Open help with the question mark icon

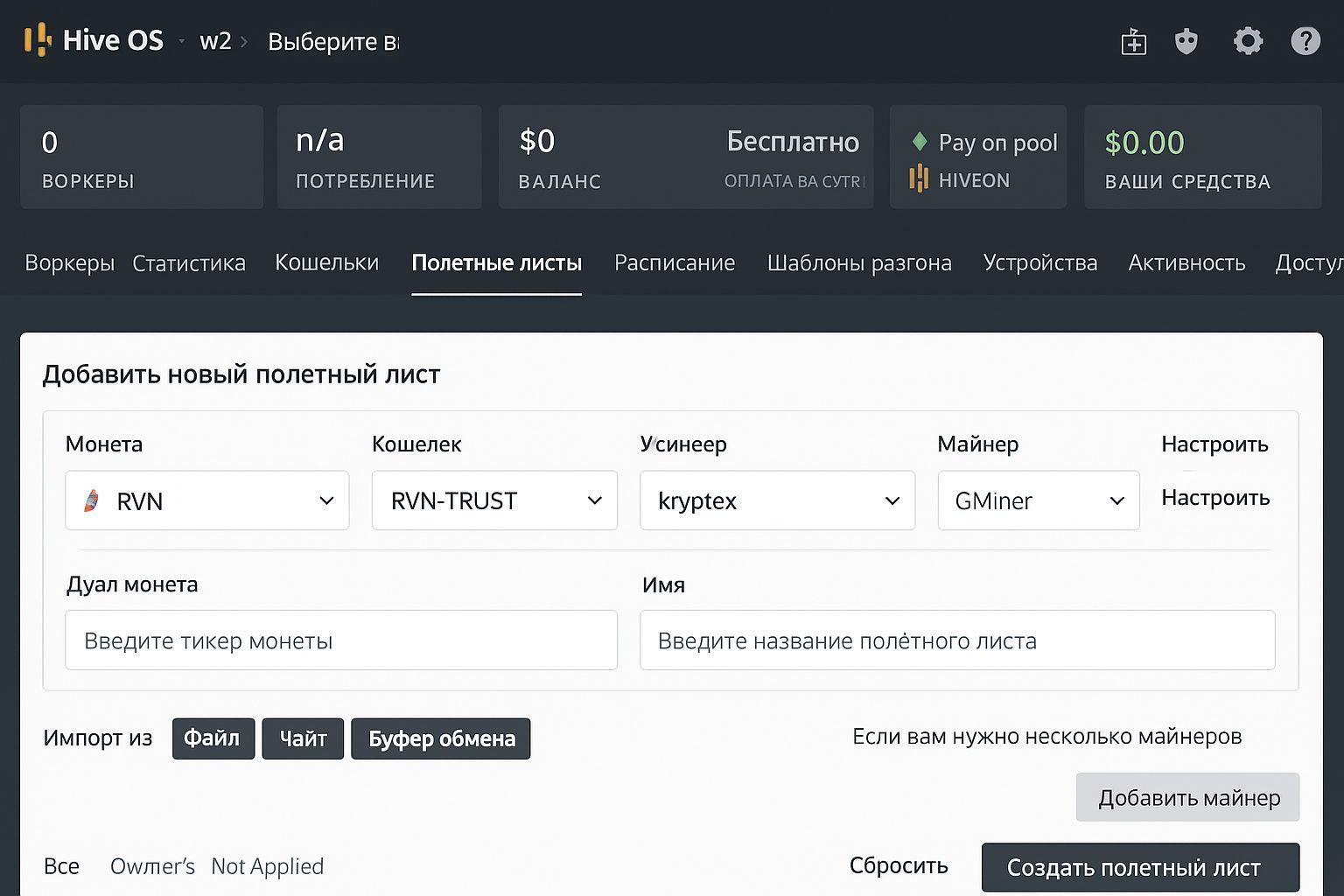click(x=1305, y=41)
